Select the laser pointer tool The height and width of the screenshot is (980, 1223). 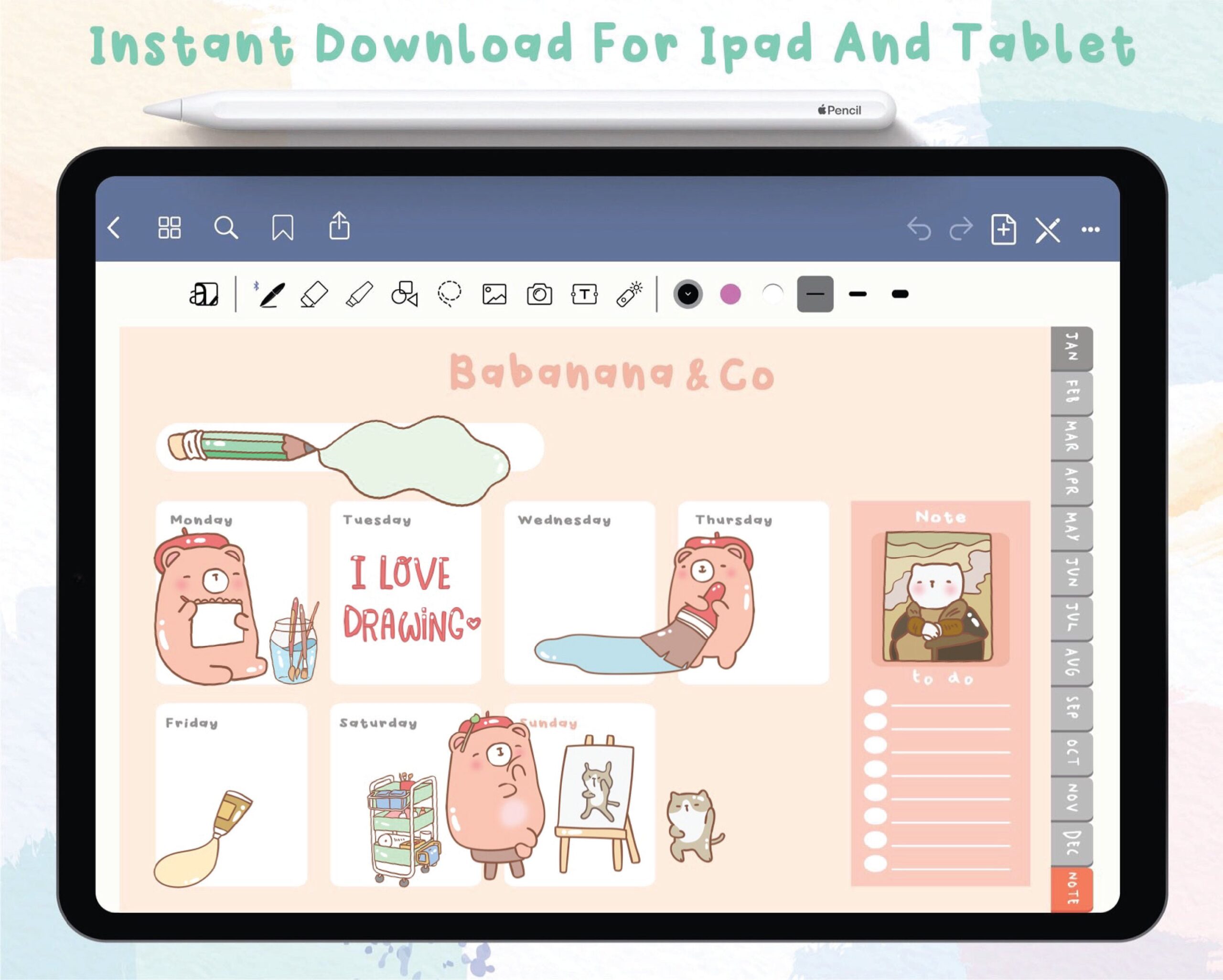coord(630,294)
